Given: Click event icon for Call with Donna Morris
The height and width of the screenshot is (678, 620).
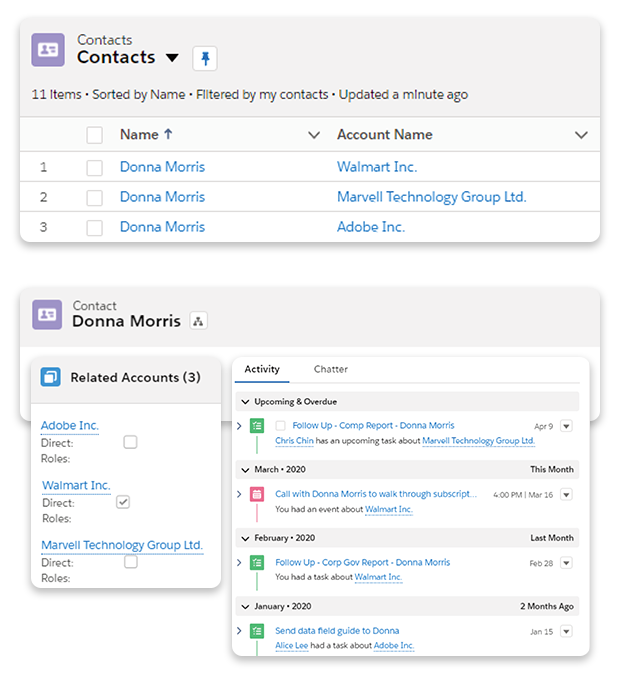Looking at the screenshot, I should [x=257, y=494].
